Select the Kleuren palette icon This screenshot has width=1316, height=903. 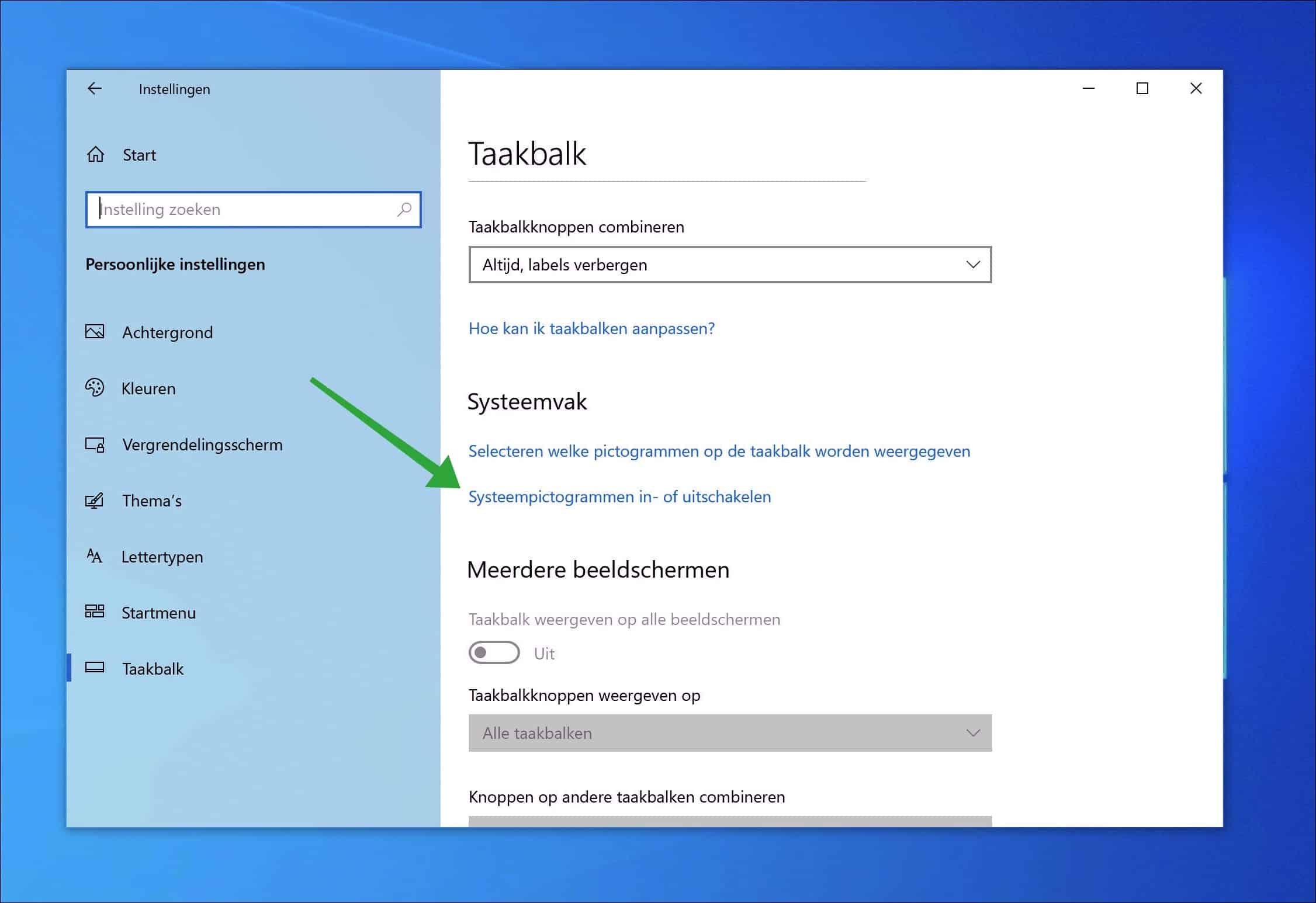pyautogui.click(x=95, y=388)
